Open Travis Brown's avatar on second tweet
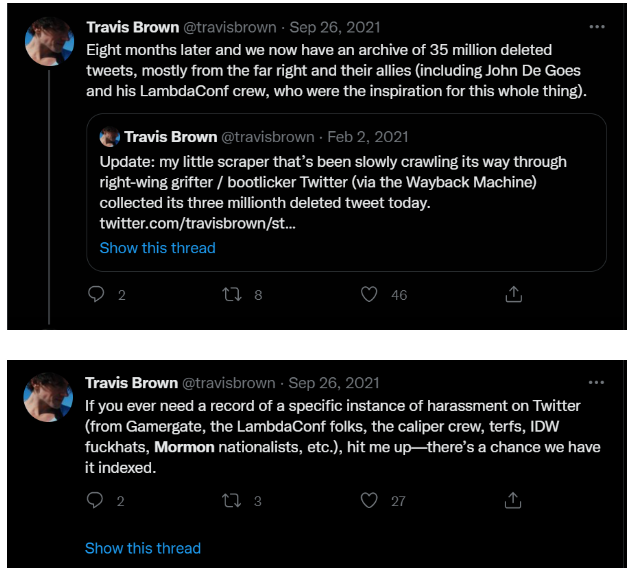Image resolution: width=628 pixels, height=568 pixels. click(x=49, y=398)
